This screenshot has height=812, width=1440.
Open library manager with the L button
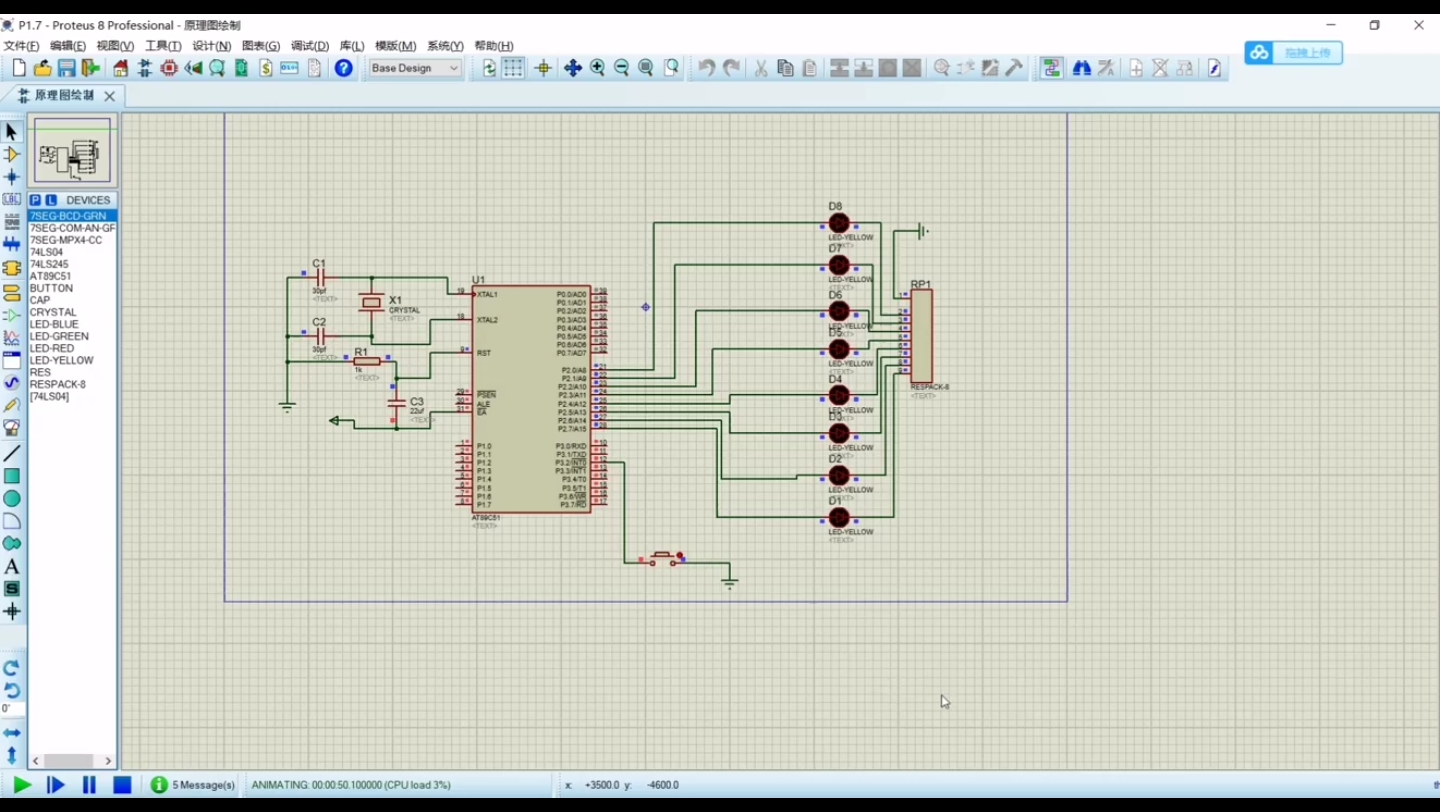51,200
